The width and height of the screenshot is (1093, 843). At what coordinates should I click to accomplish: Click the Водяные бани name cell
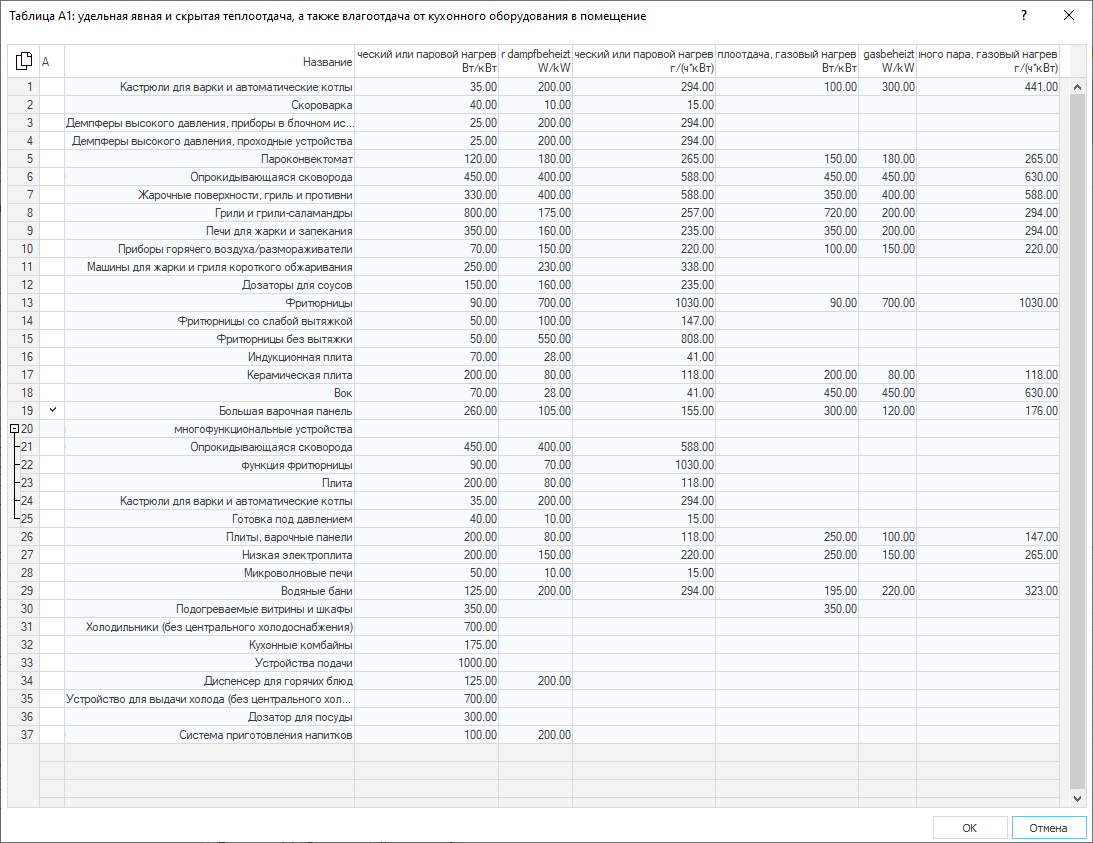point(209,591)
